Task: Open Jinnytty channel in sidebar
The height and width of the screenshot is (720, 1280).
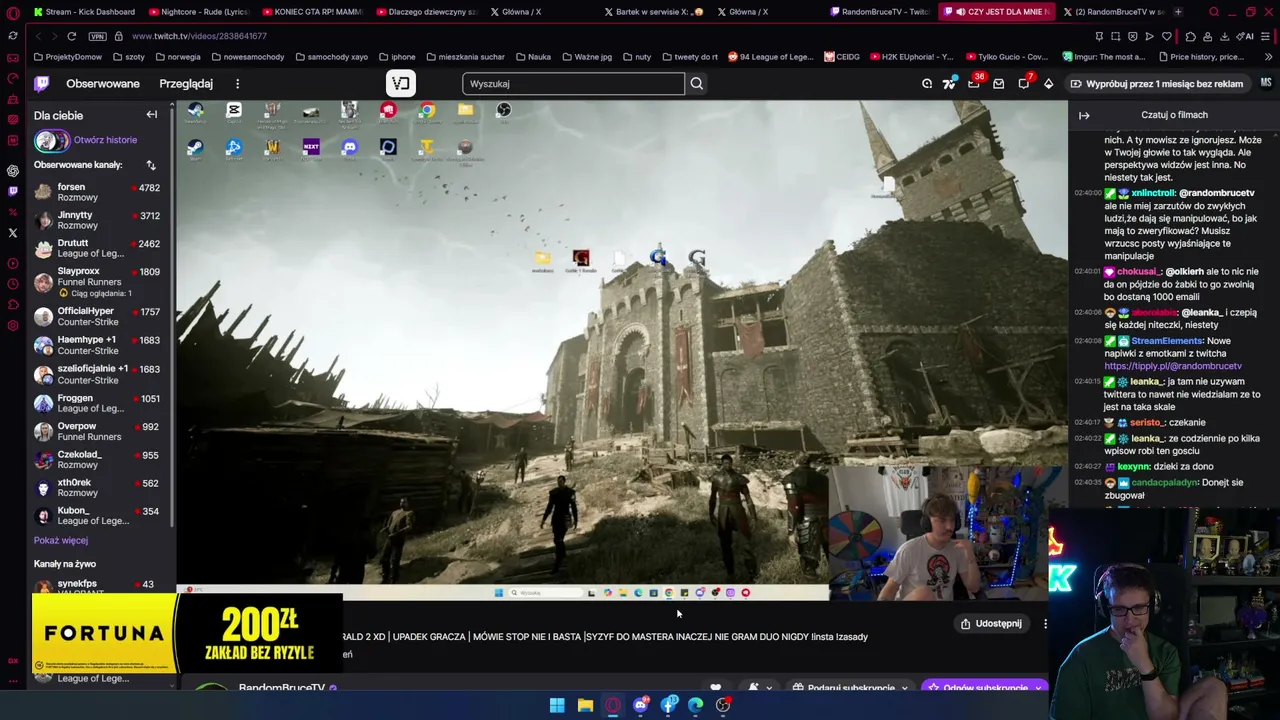Action: coord(97,220)
